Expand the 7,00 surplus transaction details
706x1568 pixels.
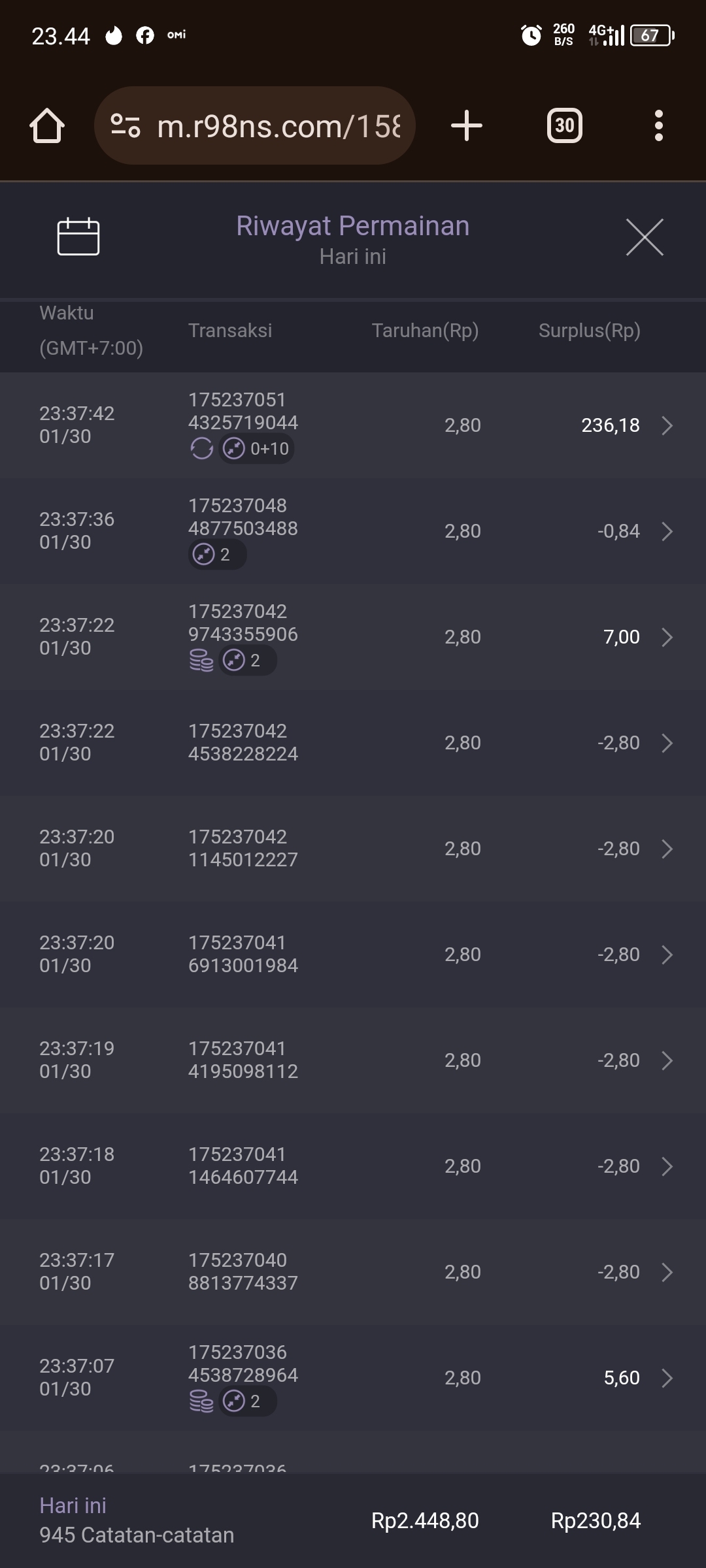(667, 637)
